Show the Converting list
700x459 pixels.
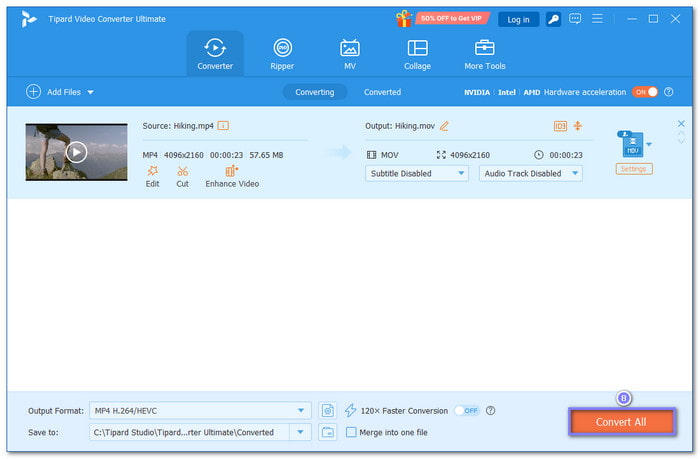pos(315,92)
